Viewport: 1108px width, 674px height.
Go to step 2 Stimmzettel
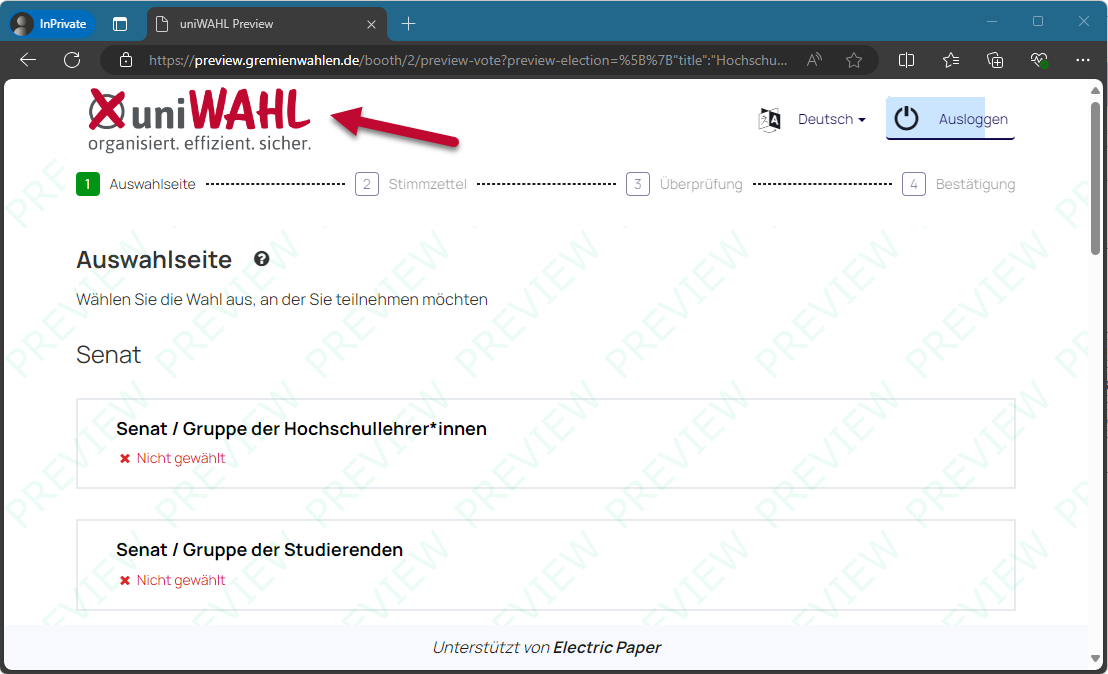[x=411, y=184]
